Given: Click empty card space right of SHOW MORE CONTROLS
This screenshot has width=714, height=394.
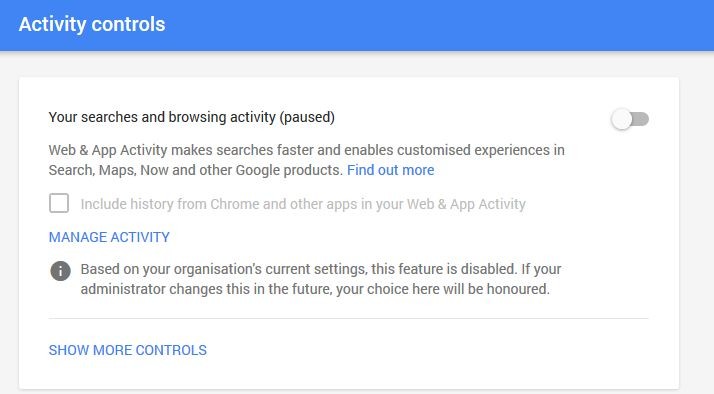Looking at the screenshot, I should click(x=437, y=350).
